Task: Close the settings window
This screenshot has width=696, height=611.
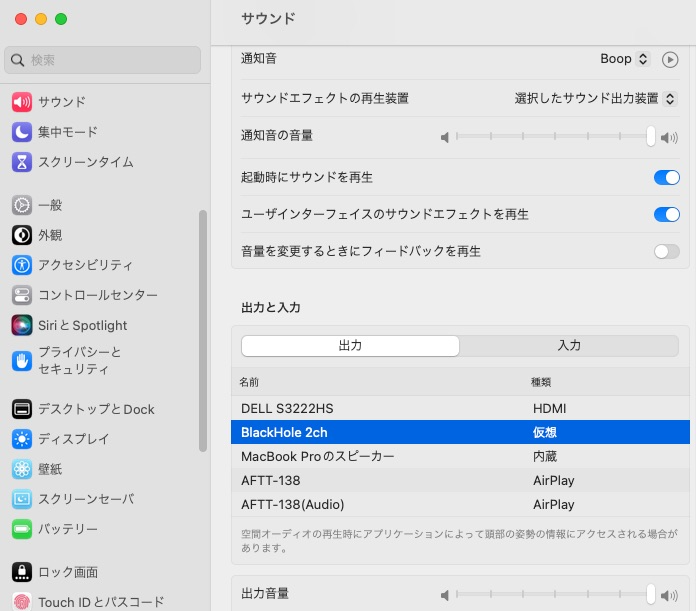Action: [21, 19]
